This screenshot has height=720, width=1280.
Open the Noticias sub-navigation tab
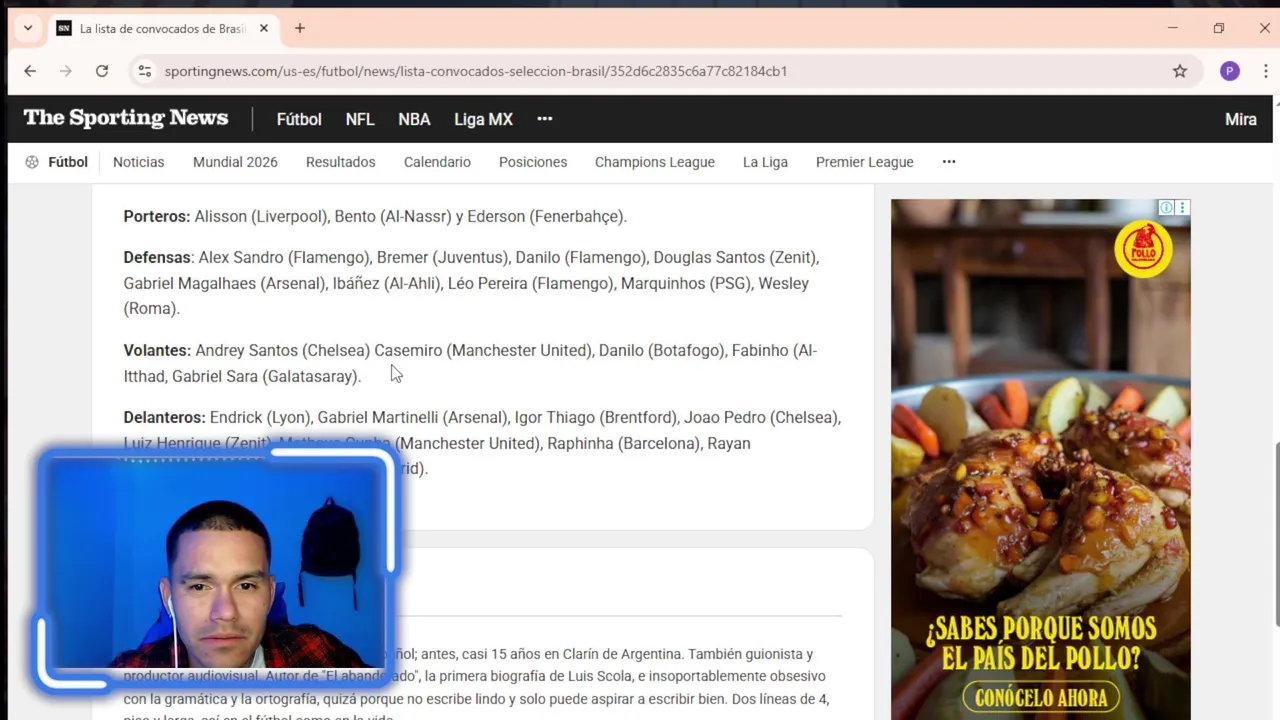click(138, 162)
